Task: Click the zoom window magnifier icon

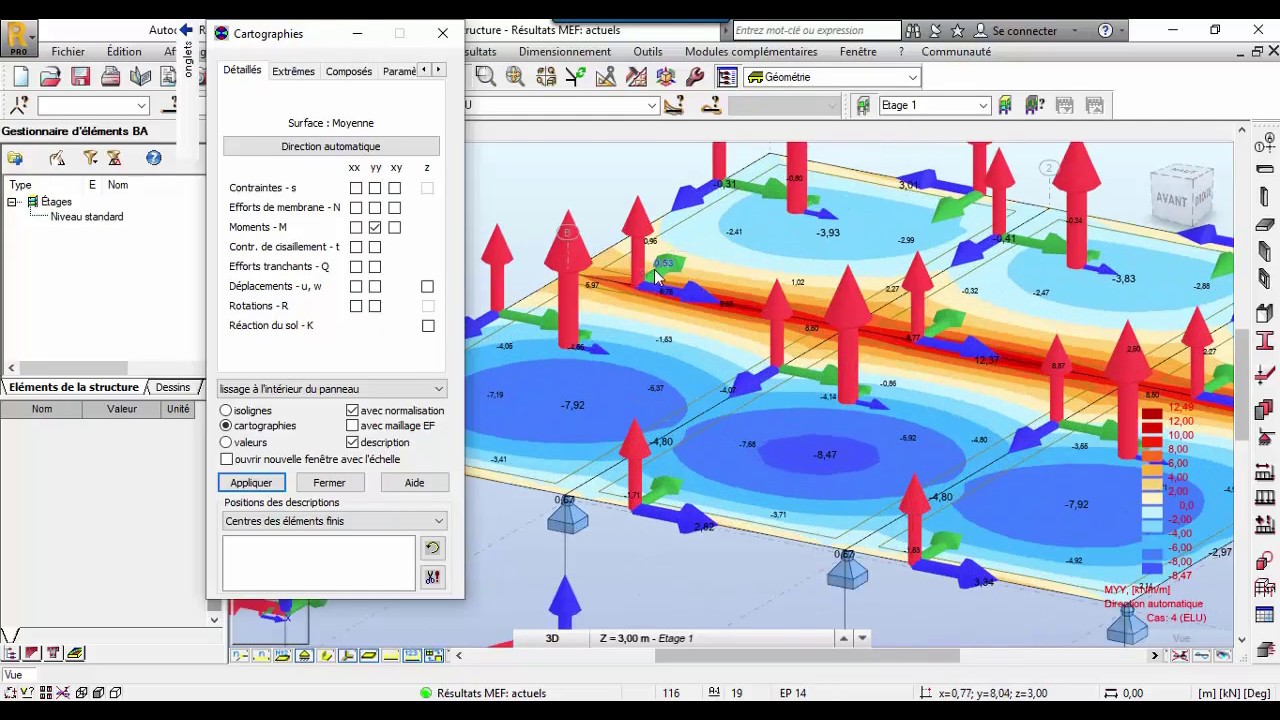Action: pos(486,77)
